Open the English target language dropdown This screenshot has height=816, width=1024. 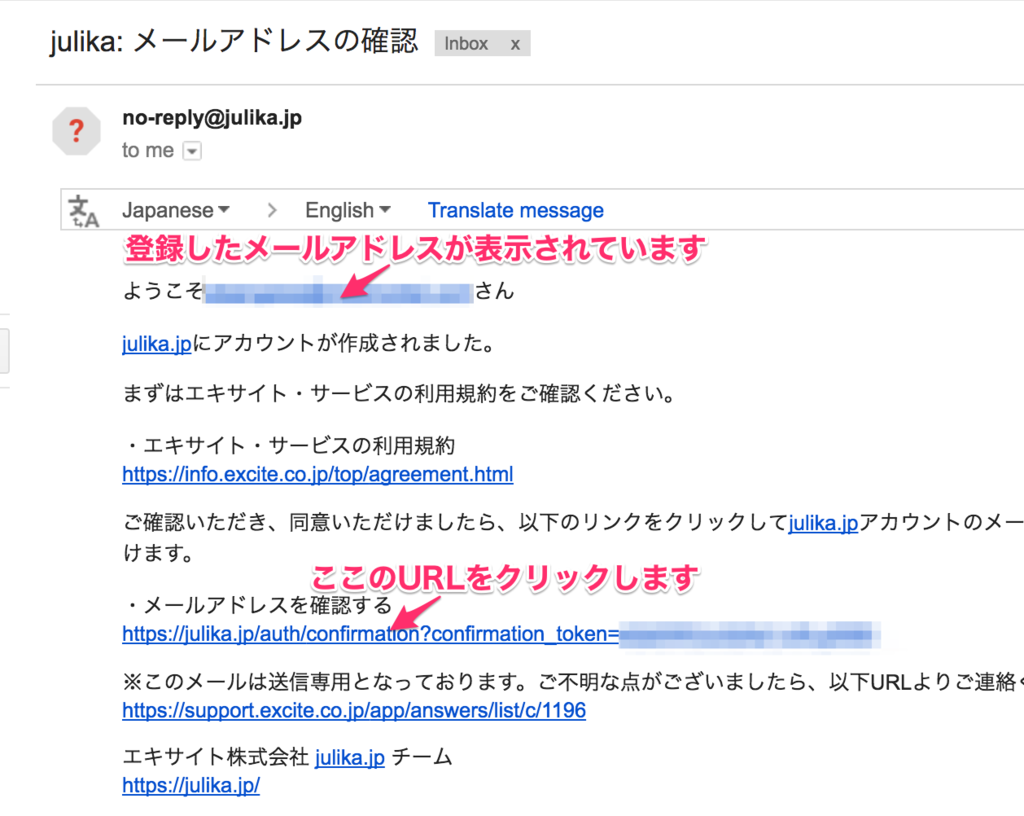347,210
